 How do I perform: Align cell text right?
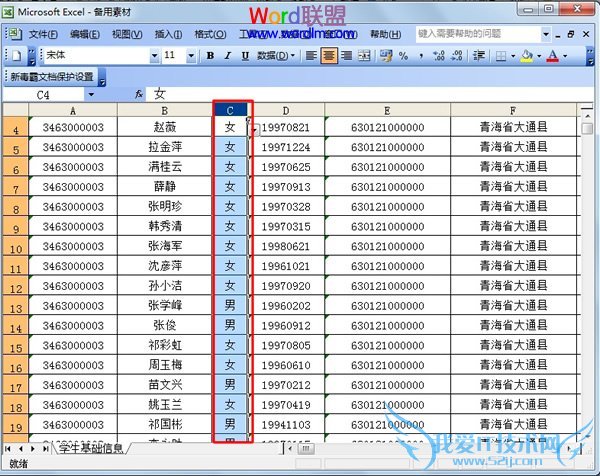point(346,56)
